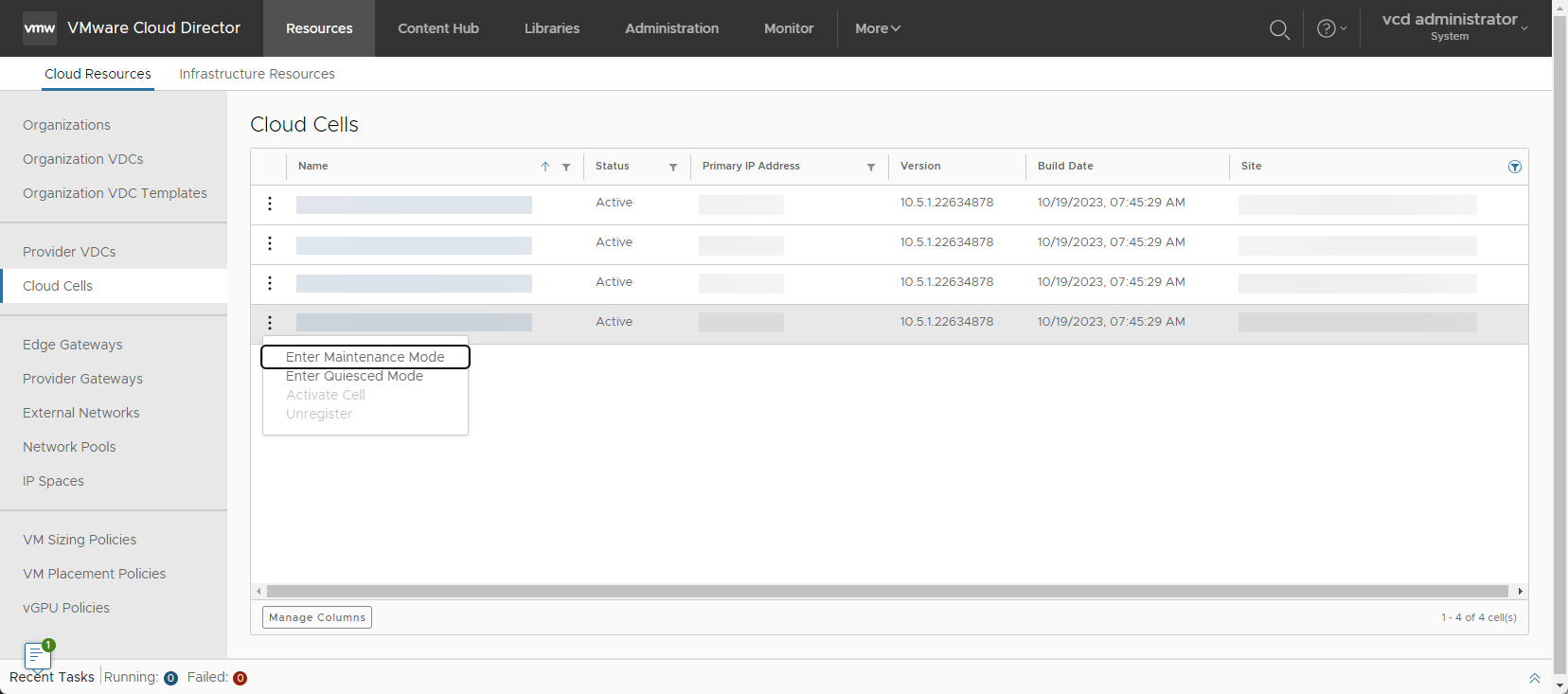Select the Cloud Resources subtab
The height and width of the screenshot is (694, 1568).
pos(98,74)
